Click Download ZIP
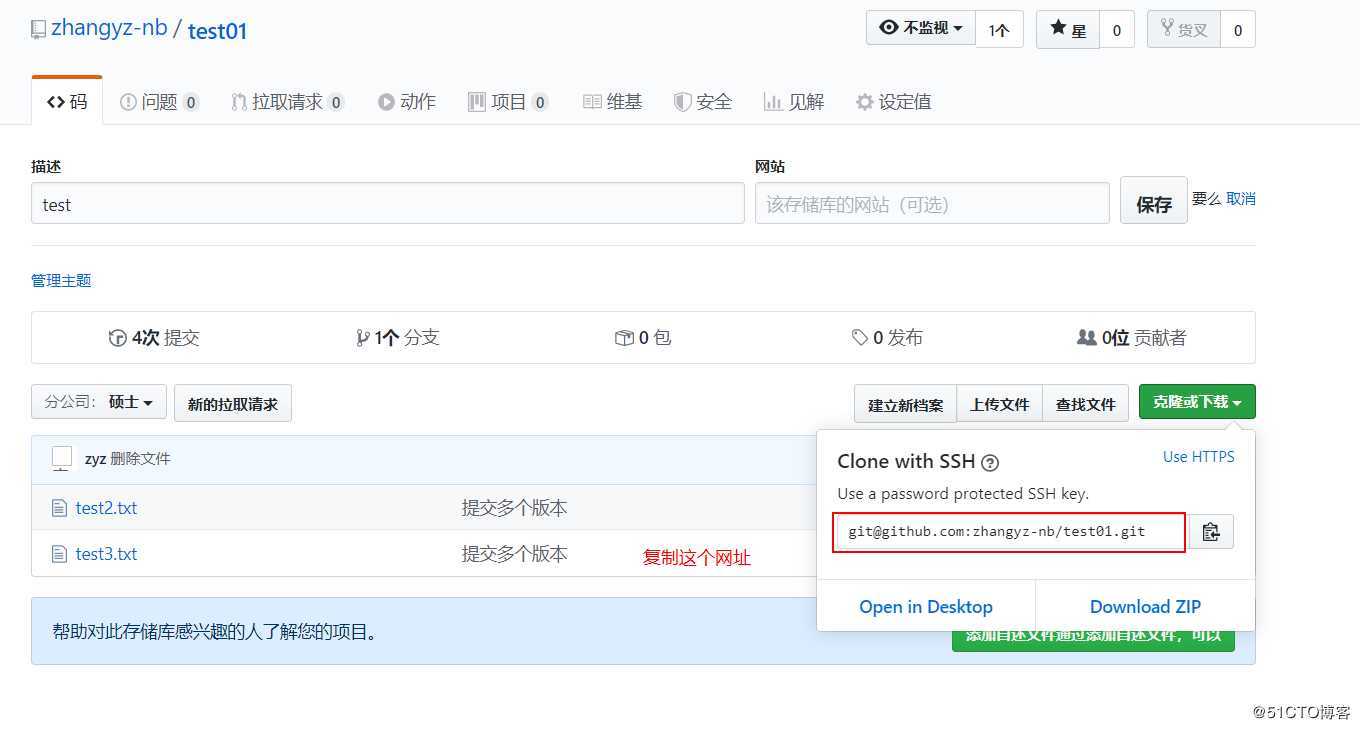Image resolution: width=1360 pixels, height=729 pixels. 1145,606
